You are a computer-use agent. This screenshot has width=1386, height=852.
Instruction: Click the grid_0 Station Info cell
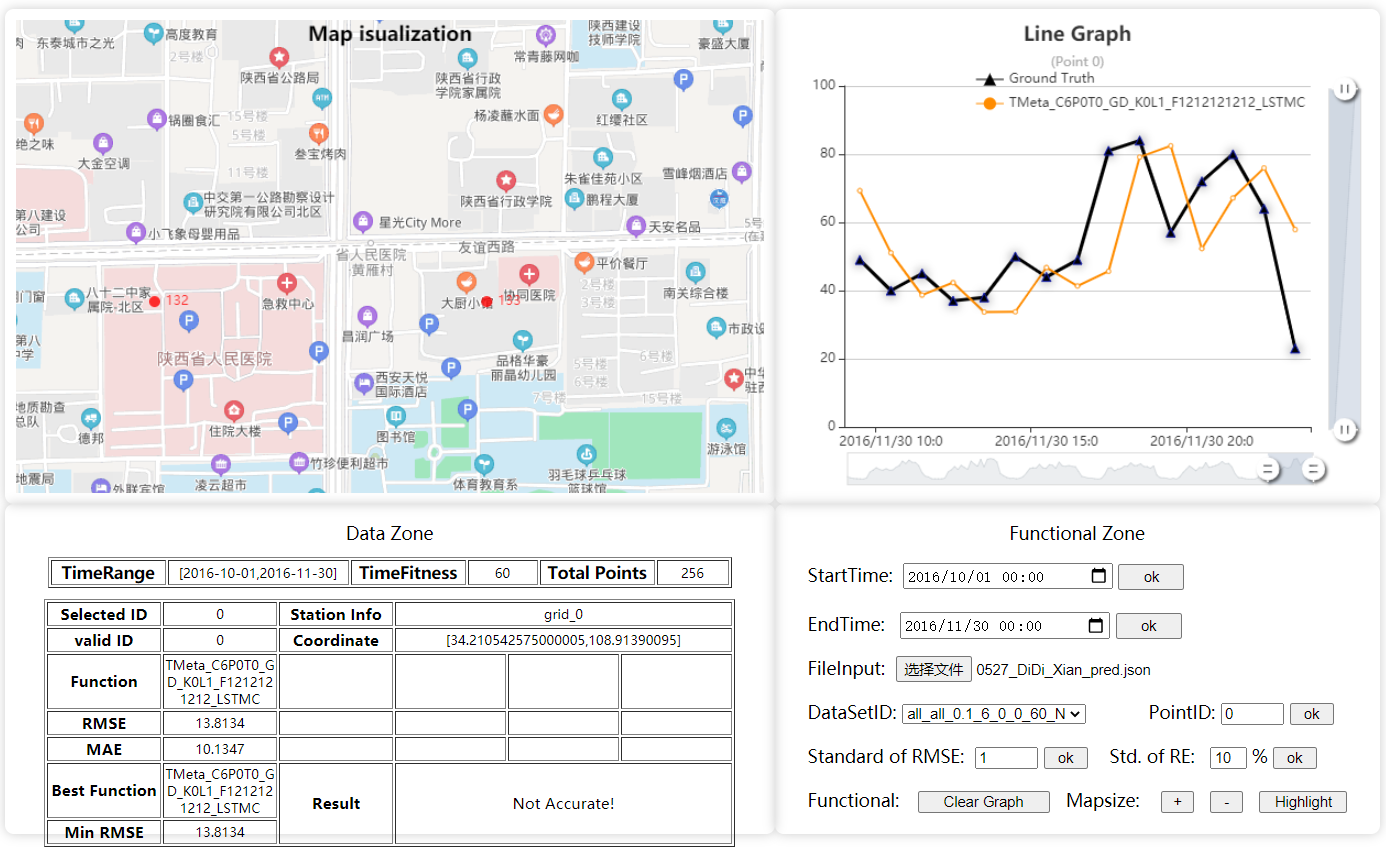point(563,615)
